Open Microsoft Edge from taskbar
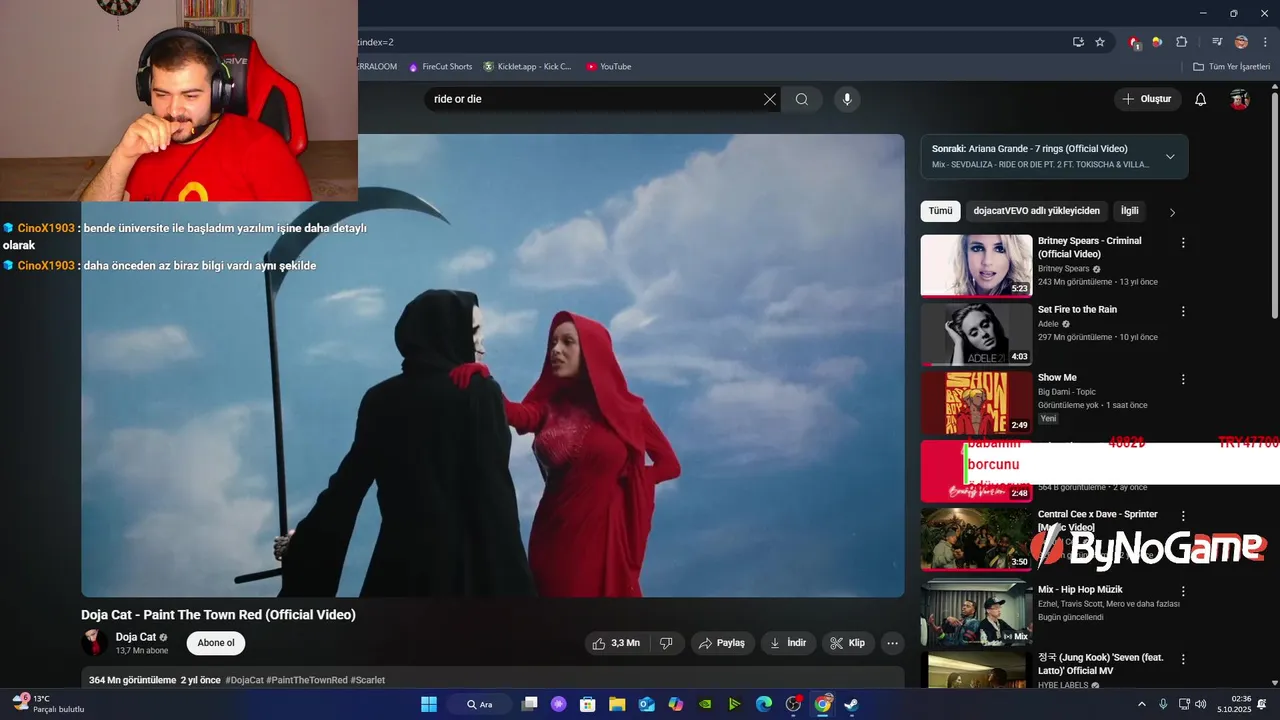 coord(764,704)
